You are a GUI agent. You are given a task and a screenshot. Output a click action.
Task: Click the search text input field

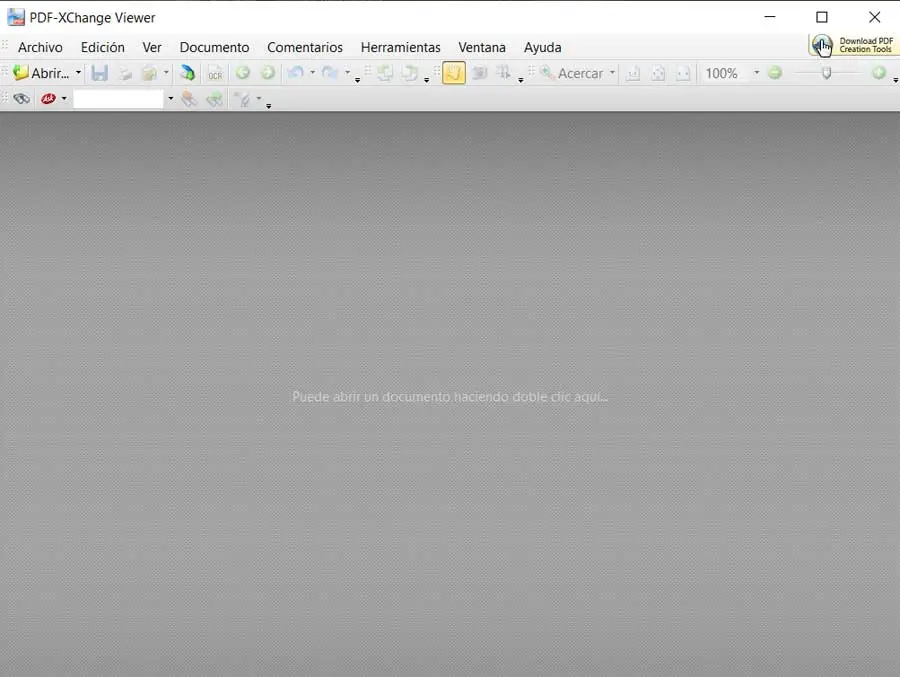(x=119, y=99)
